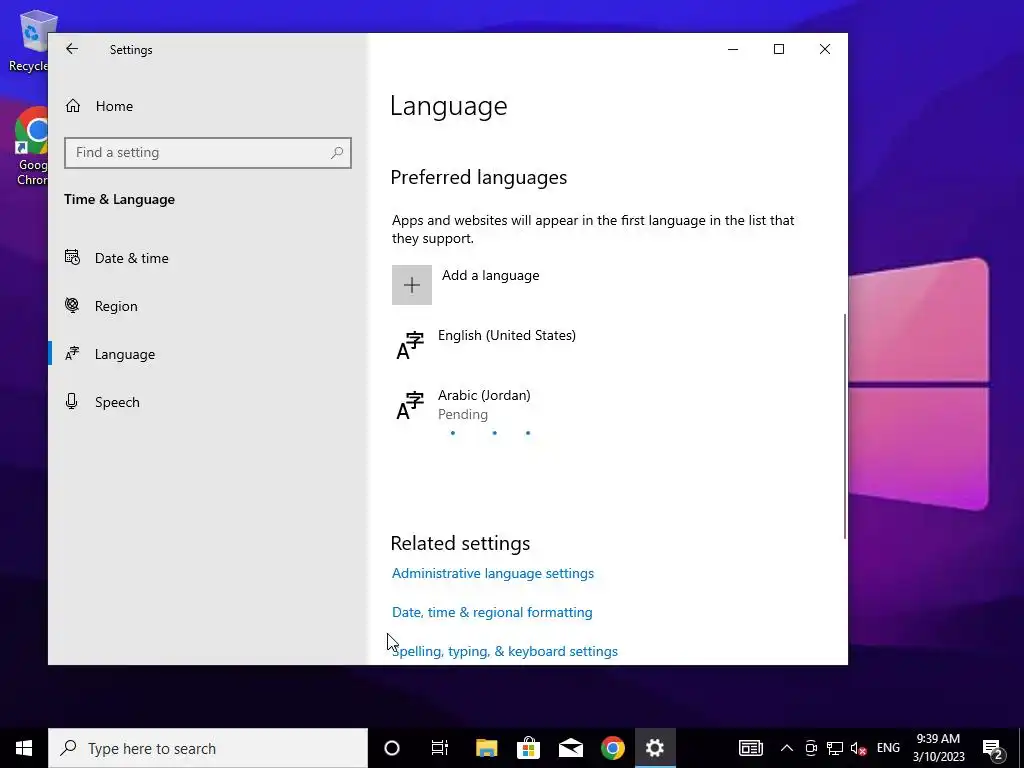
Task: Click the language icon beside Arabic (Jordan)
Action: tap(410, 406)
